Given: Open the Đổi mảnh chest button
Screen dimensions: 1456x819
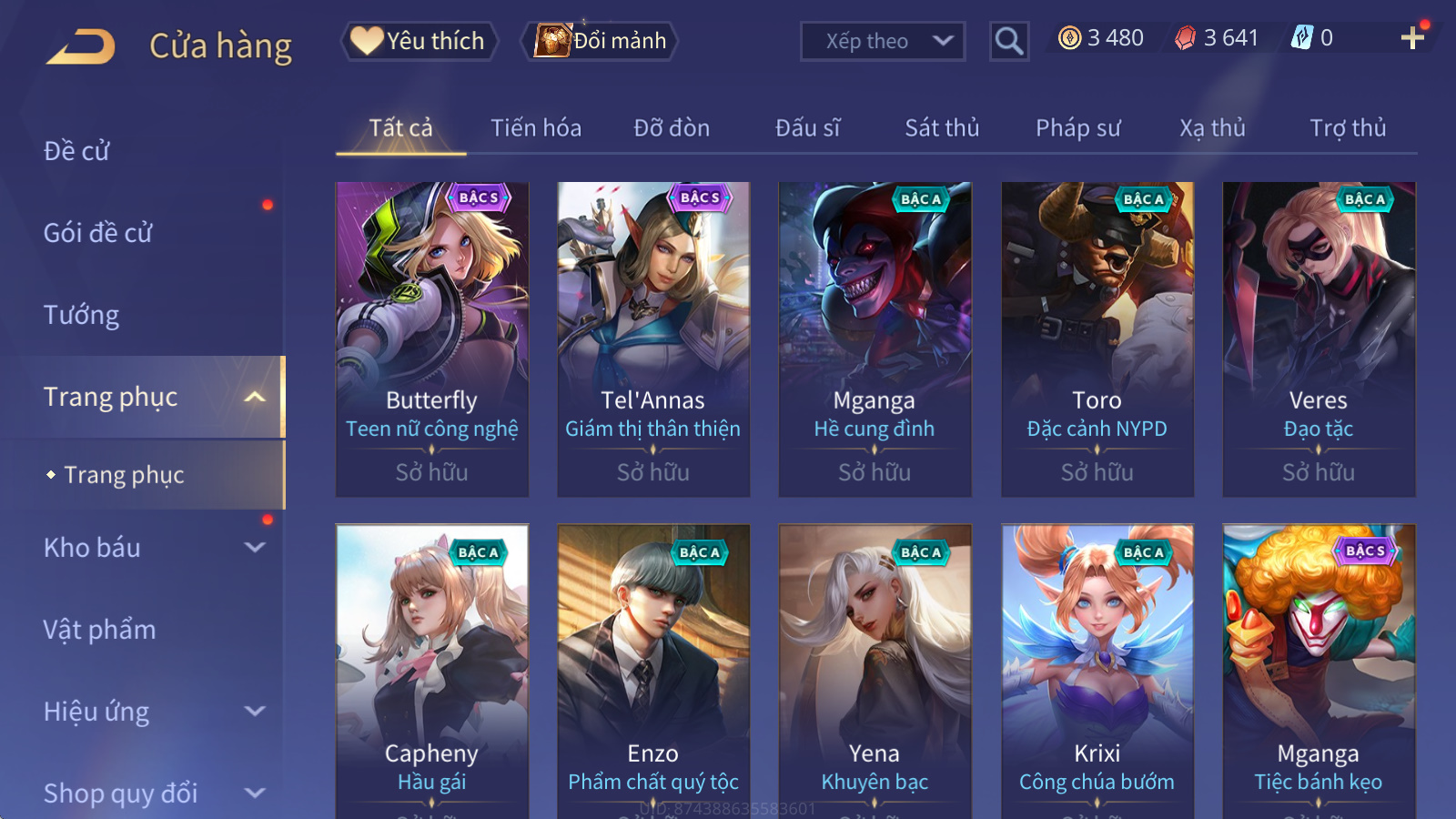Looking at the screenshot, I should (600, 41).
